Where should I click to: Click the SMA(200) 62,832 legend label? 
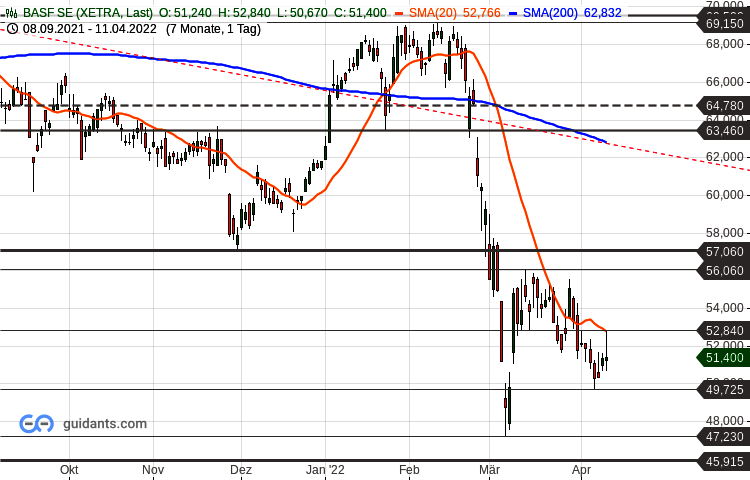click(572, 12)
